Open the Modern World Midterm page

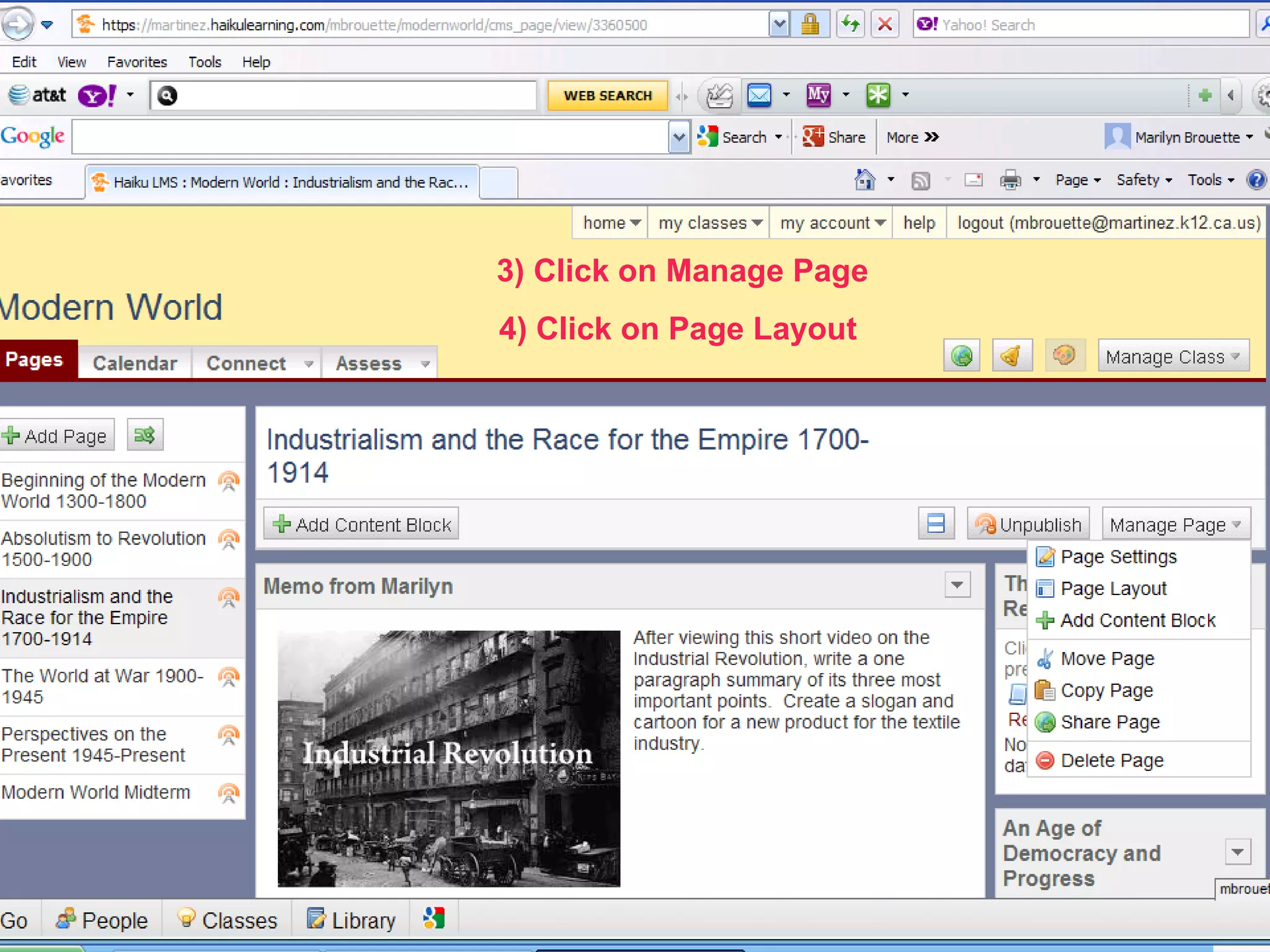[x=96, y=792]
